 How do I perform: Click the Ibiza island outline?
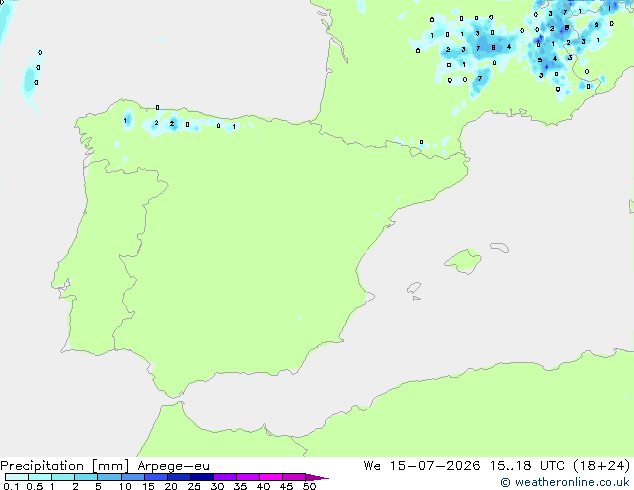[414, 288]
